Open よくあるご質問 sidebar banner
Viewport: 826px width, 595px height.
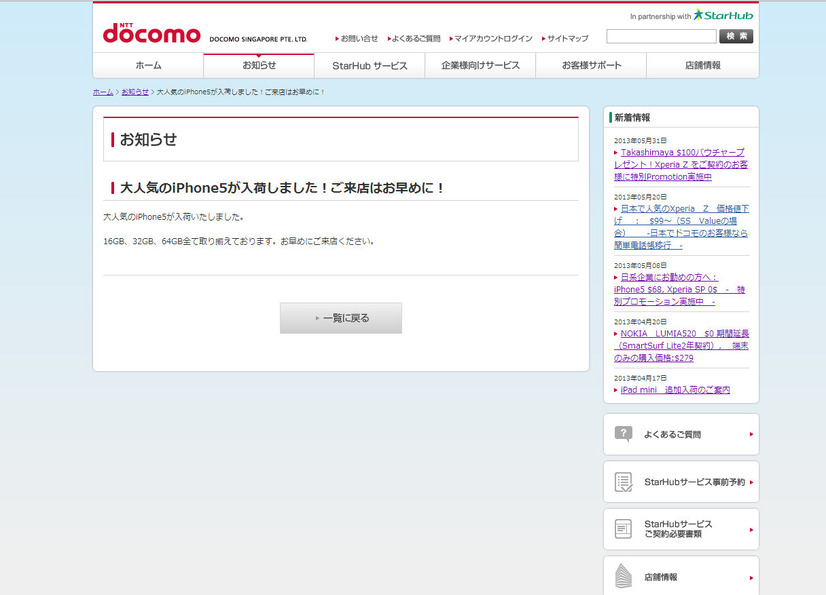(x=681, y=434)
